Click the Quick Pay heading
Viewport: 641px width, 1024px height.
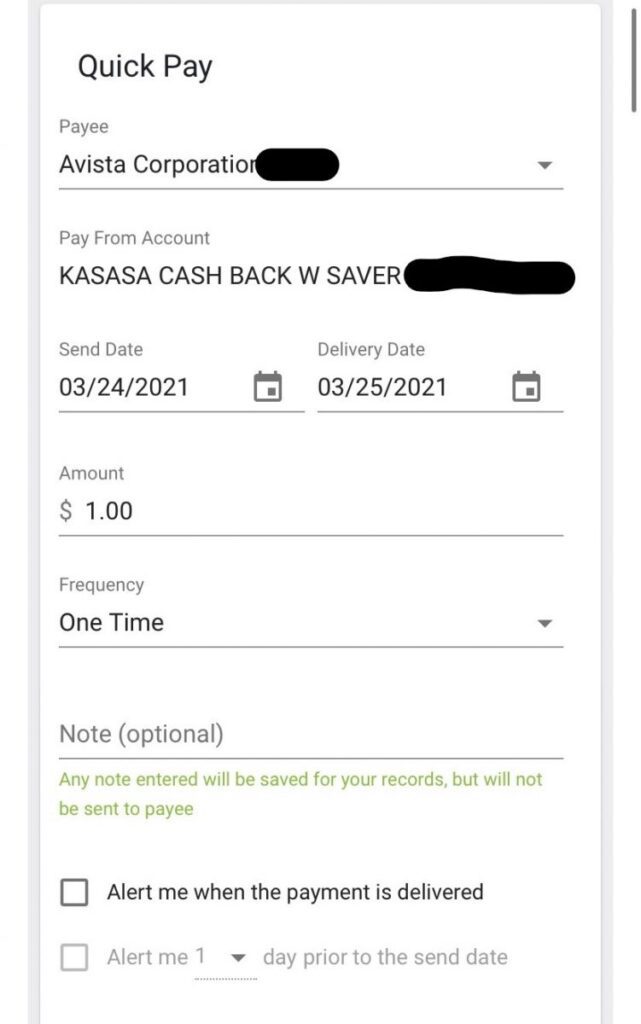click(x=145, y=67)
